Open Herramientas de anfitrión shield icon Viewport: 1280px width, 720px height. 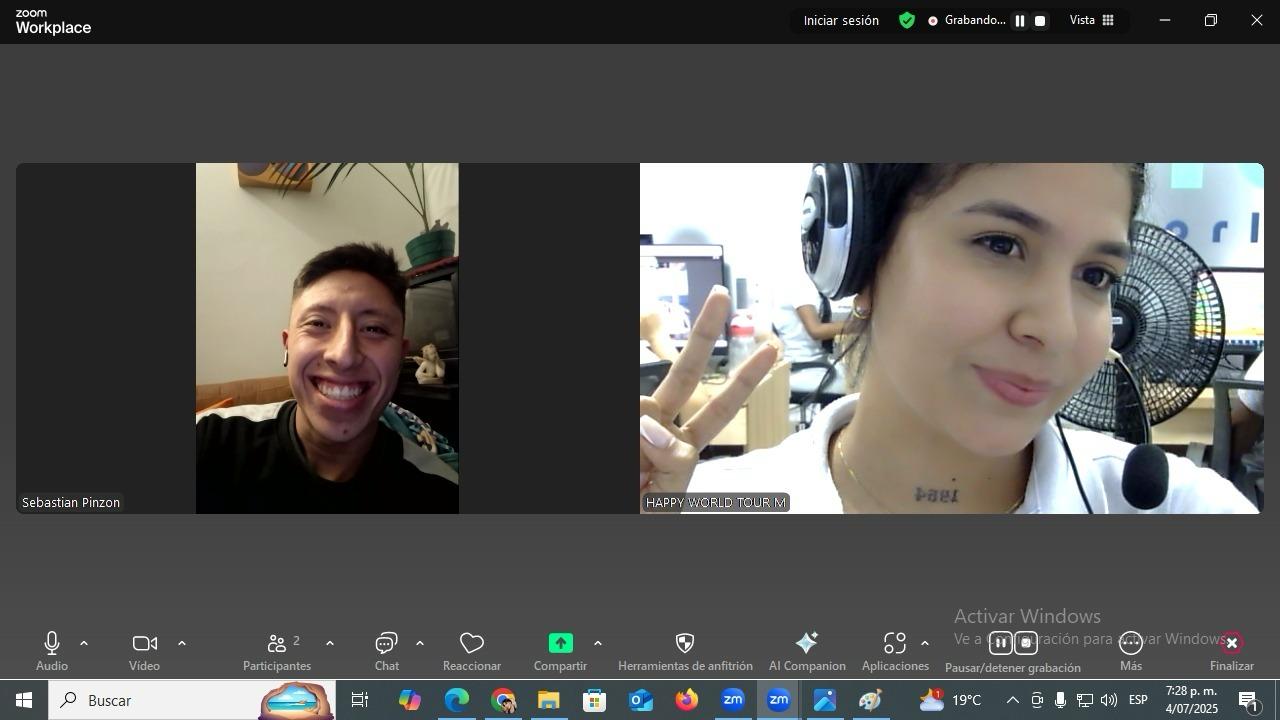point(685,643)
